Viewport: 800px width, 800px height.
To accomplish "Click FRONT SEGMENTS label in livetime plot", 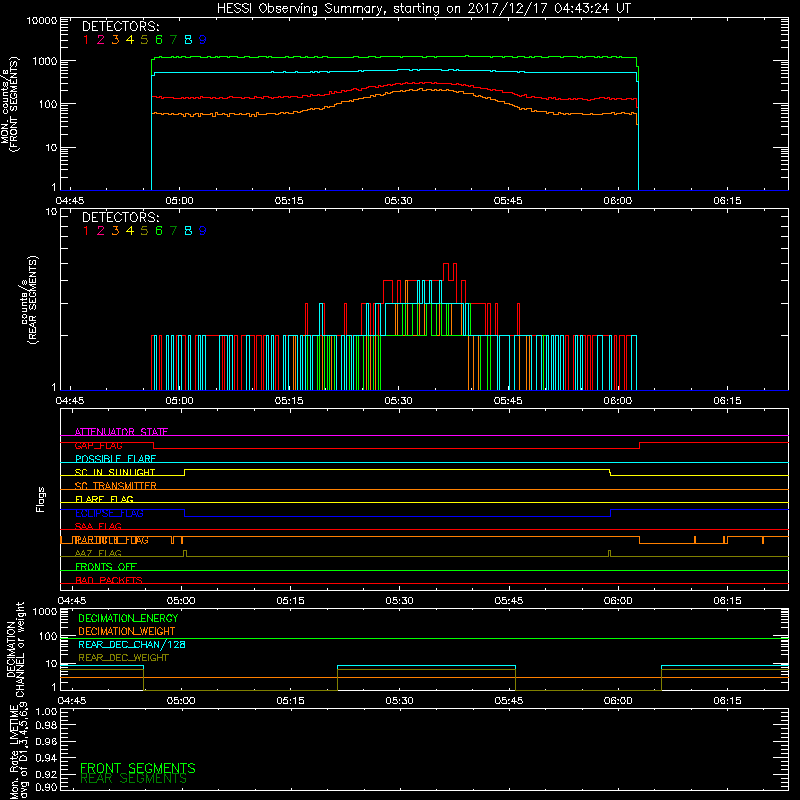I will click(138, 768).
